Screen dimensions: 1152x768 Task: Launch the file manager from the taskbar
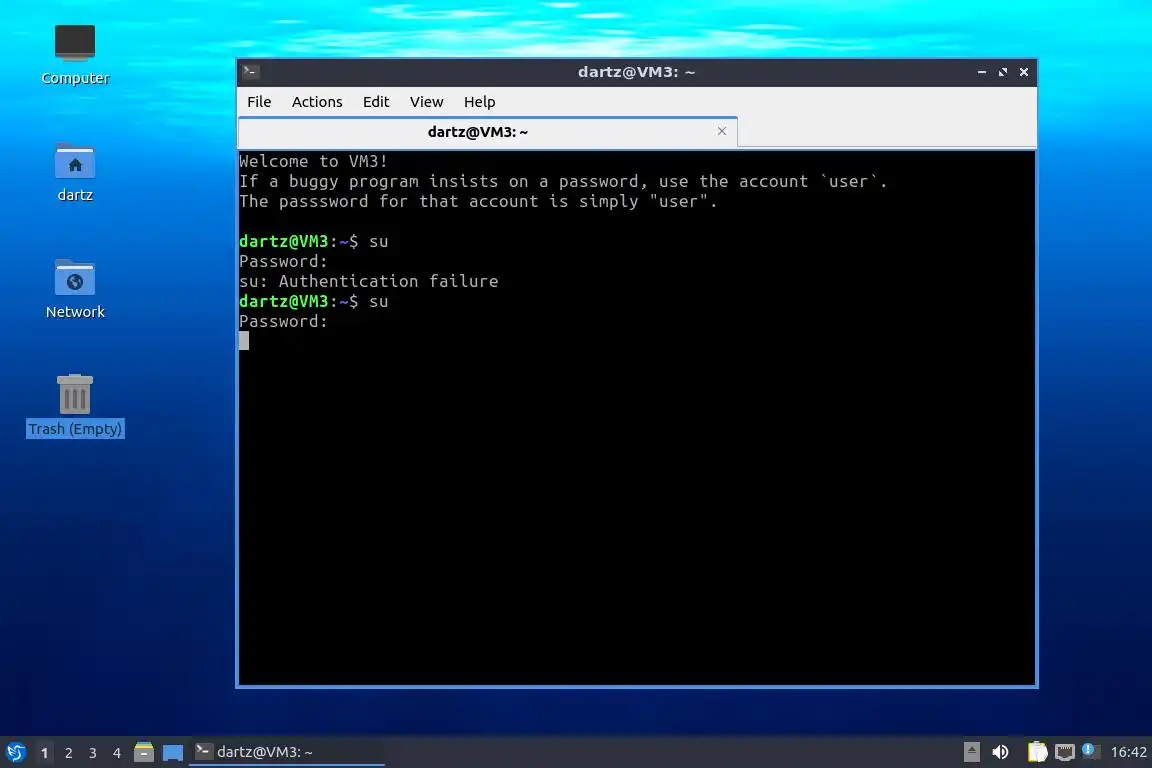point(144,752)
